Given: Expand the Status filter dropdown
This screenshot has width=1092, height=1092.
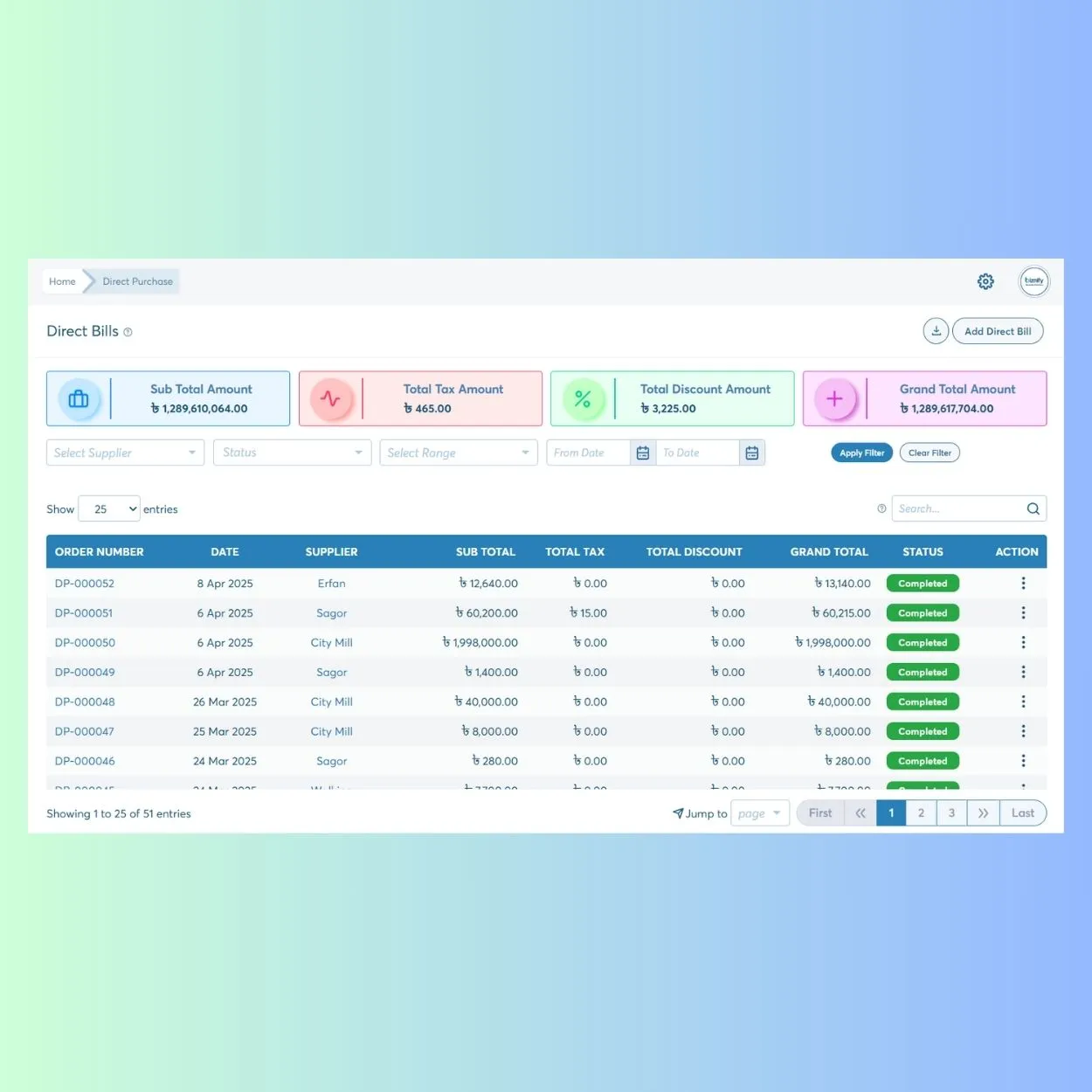Looking at the screenshot, I should pos(292,453).
